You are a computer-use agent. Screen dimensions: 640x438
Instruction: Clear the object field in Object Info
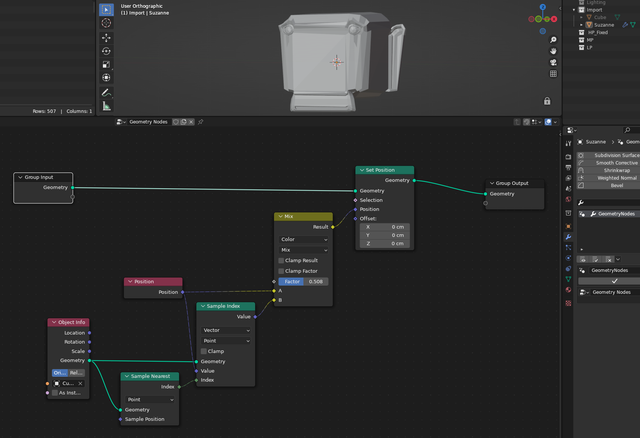pos(80,383)
